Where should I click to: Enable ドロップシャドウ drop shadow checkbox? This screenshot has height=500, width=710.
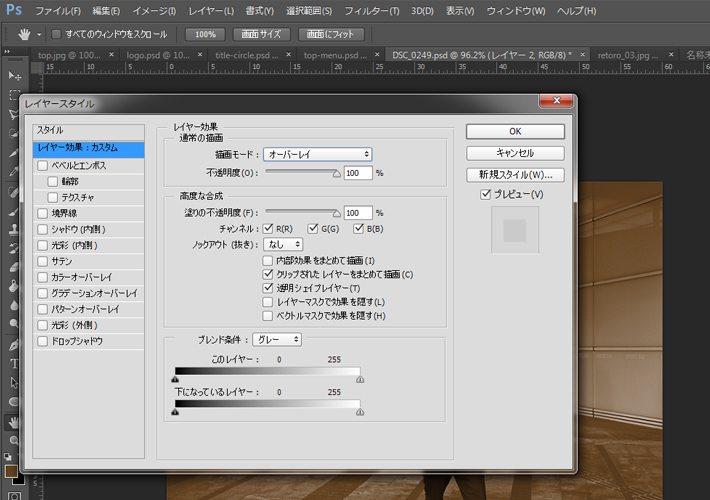coord(43,341)
